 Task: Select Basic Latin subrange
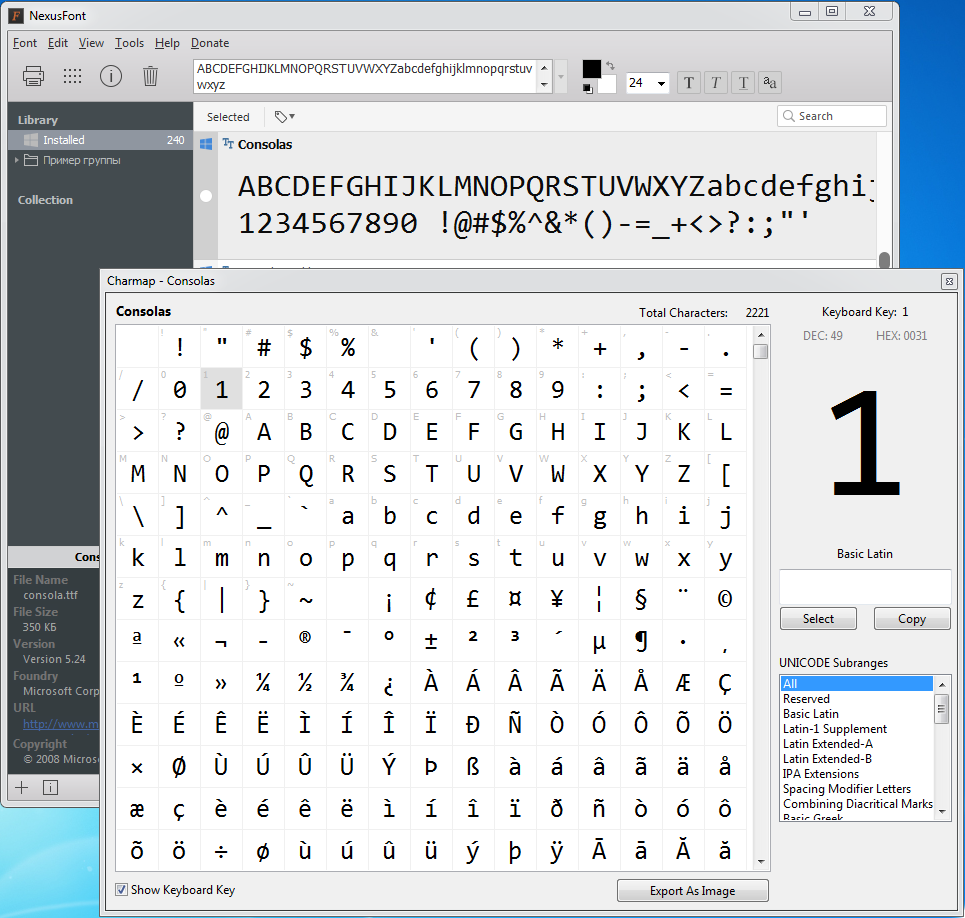pyautogui.click(x=857, y=714)
